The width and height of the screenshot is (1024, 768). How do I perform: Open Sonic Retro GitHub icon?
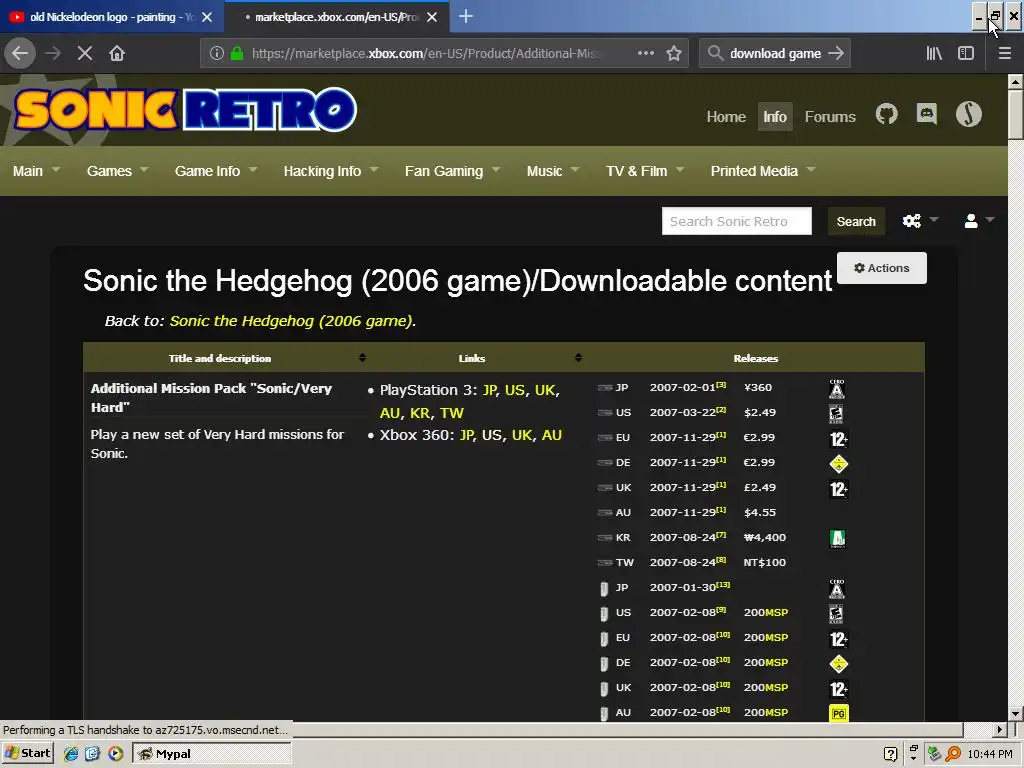886,115
